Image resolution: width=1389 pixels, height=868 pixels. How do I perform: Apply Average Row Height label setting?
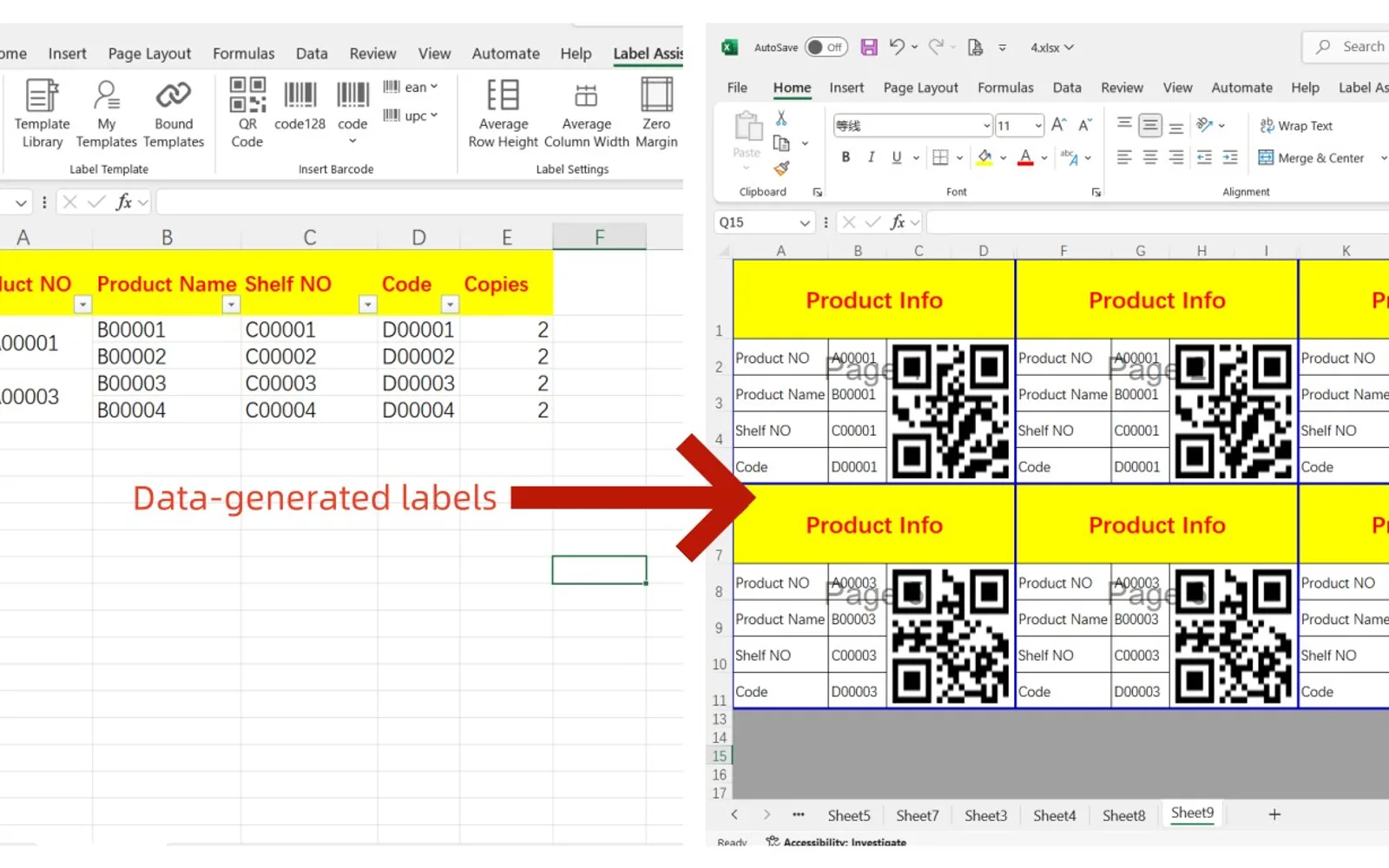[504, 114]
